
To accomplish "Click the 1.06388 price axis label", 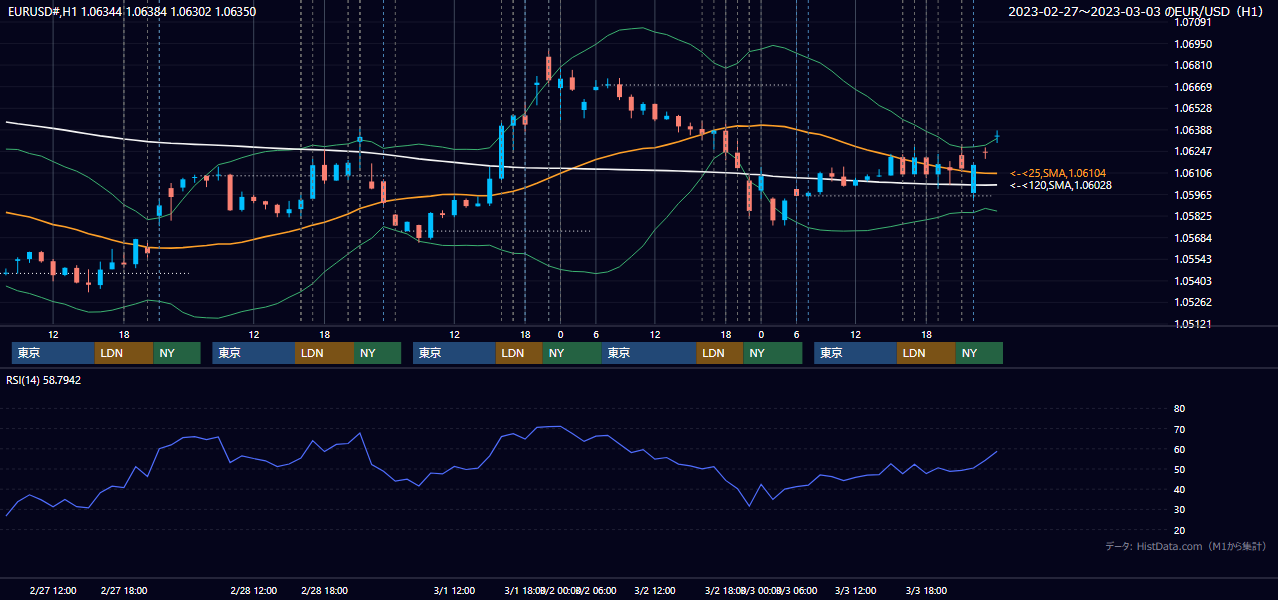I will (1193, 130).
